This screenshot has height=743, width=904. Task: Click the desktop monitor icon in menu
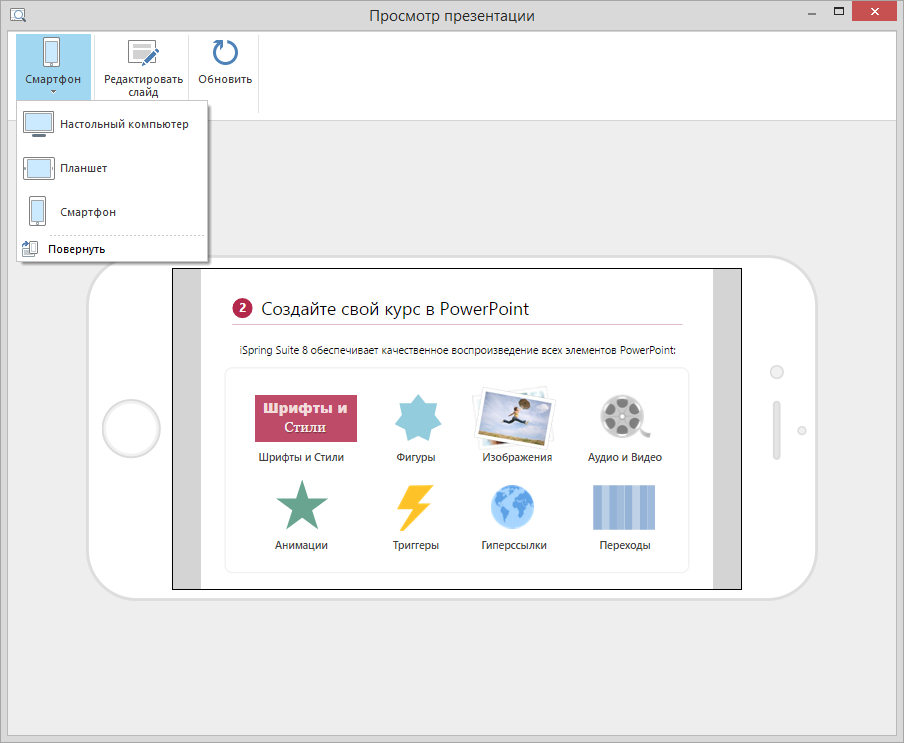[x=39, y=124]
